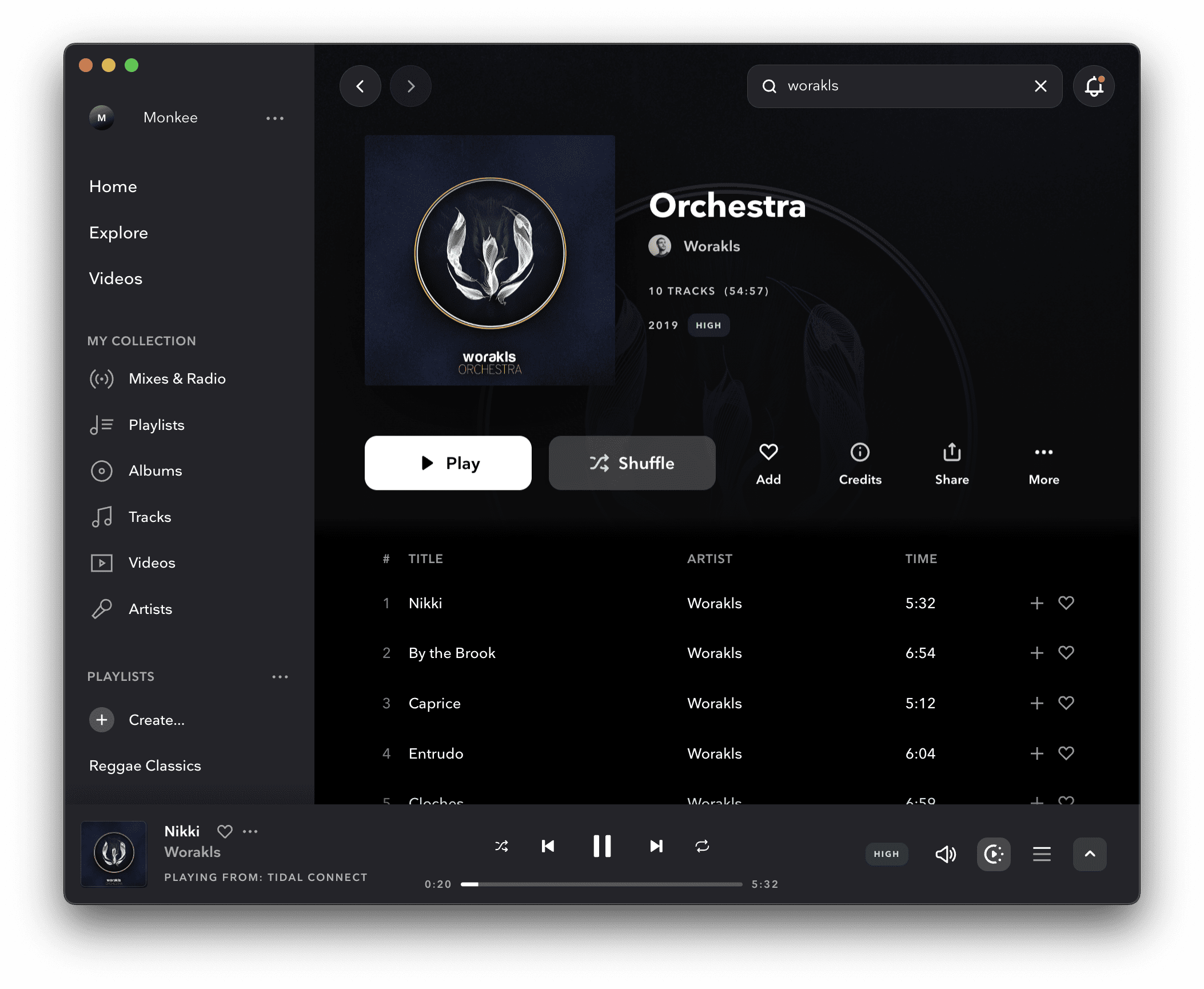This screenshot has width=1204, height=989.
Task: Toggle like on currently playing Nikki song
Action: click(x=225, y=831)
